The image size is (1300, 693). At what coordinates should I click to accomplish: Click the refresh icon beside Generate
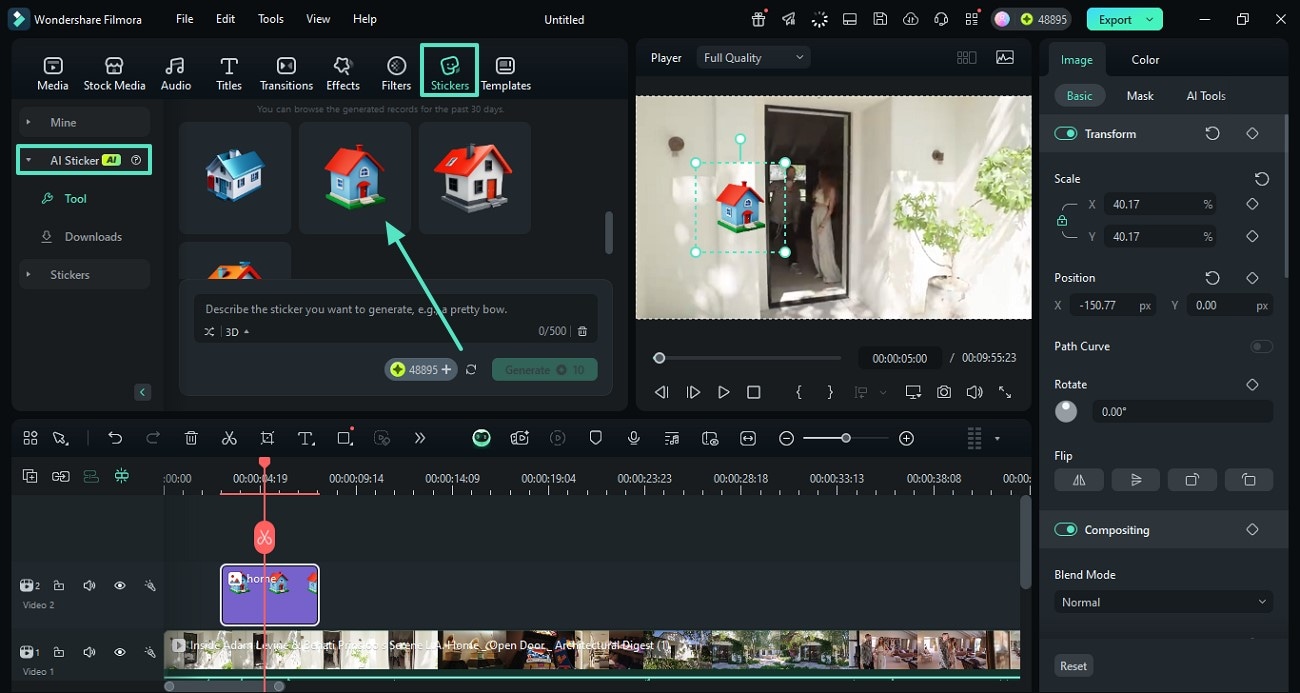(471, 370)
